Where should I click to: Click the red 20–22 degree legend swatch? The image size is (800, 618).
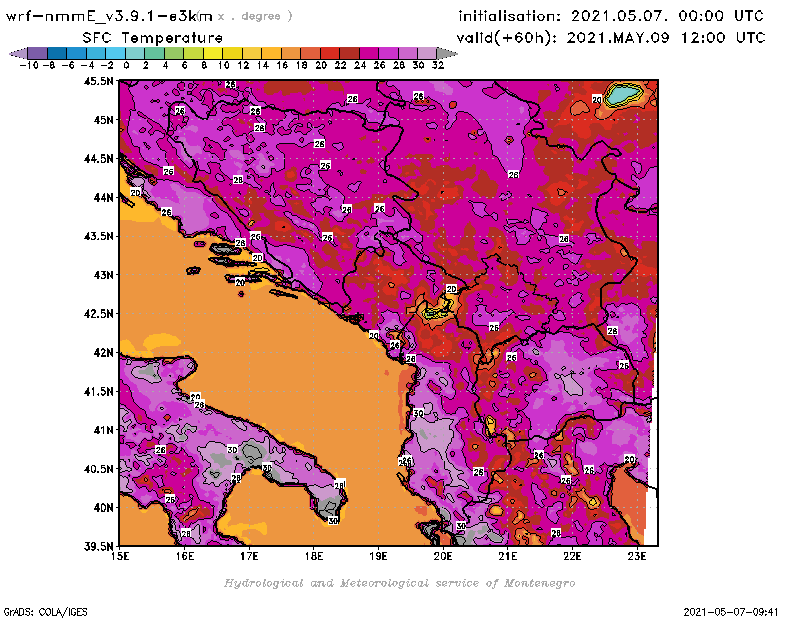tap(330, 53)
